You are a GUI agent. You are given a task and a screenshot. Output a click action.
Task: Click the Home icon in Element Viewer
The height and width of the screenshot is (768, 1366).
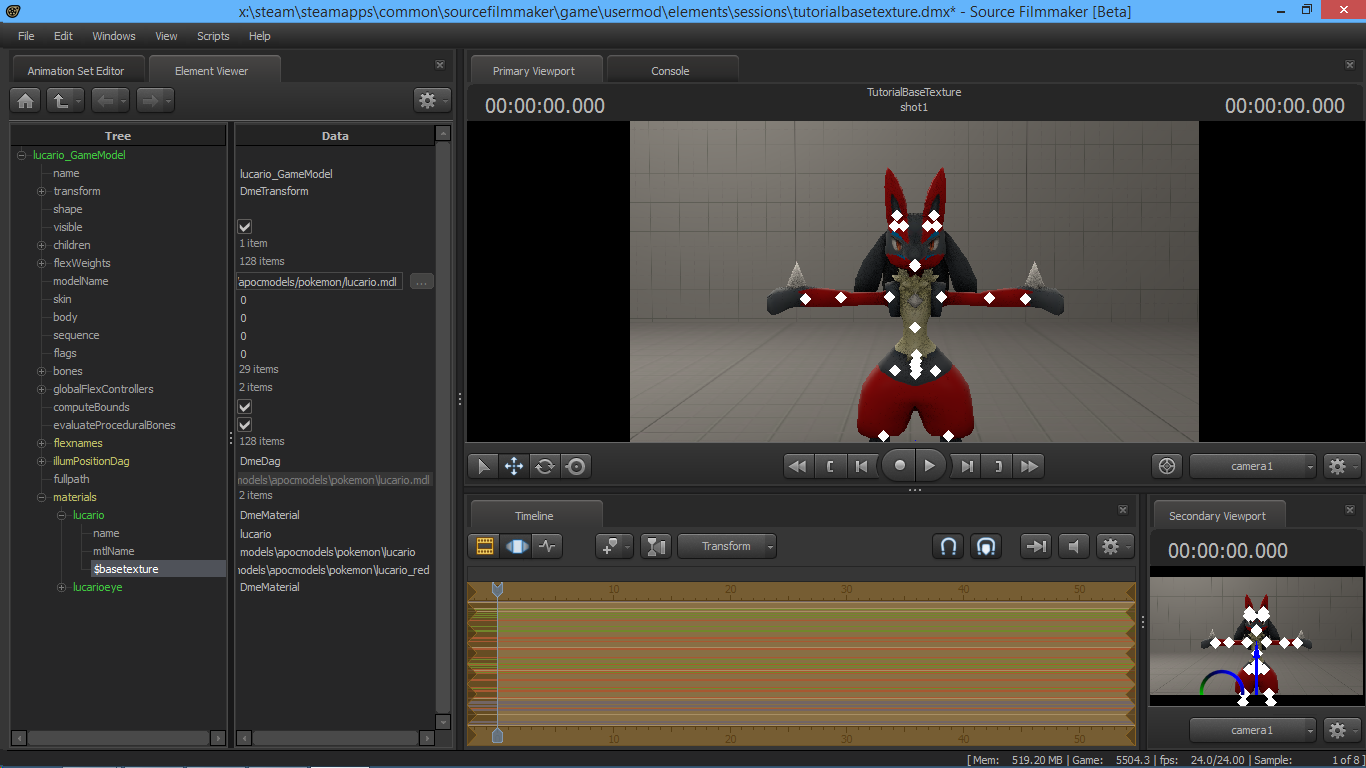pyautogui.click(x=26, y=100)
